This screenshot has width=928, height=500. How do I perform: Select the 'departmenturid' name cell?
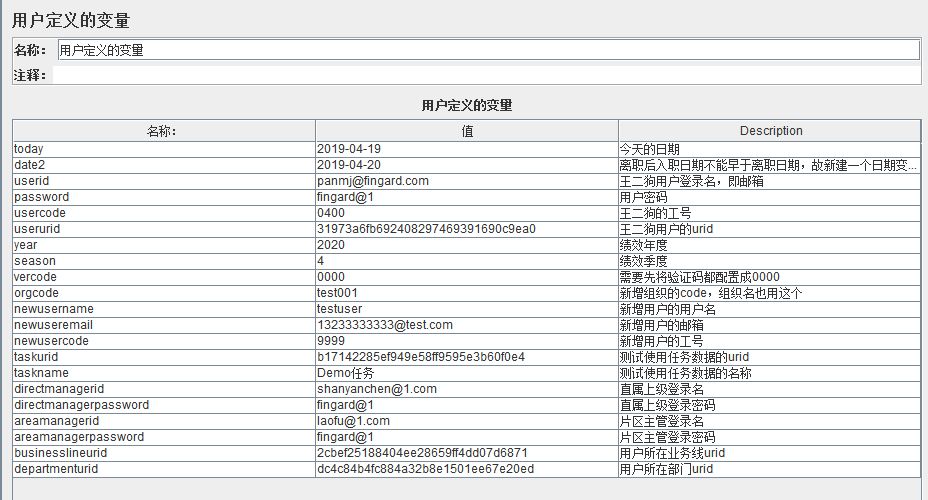tap(164, 469)
